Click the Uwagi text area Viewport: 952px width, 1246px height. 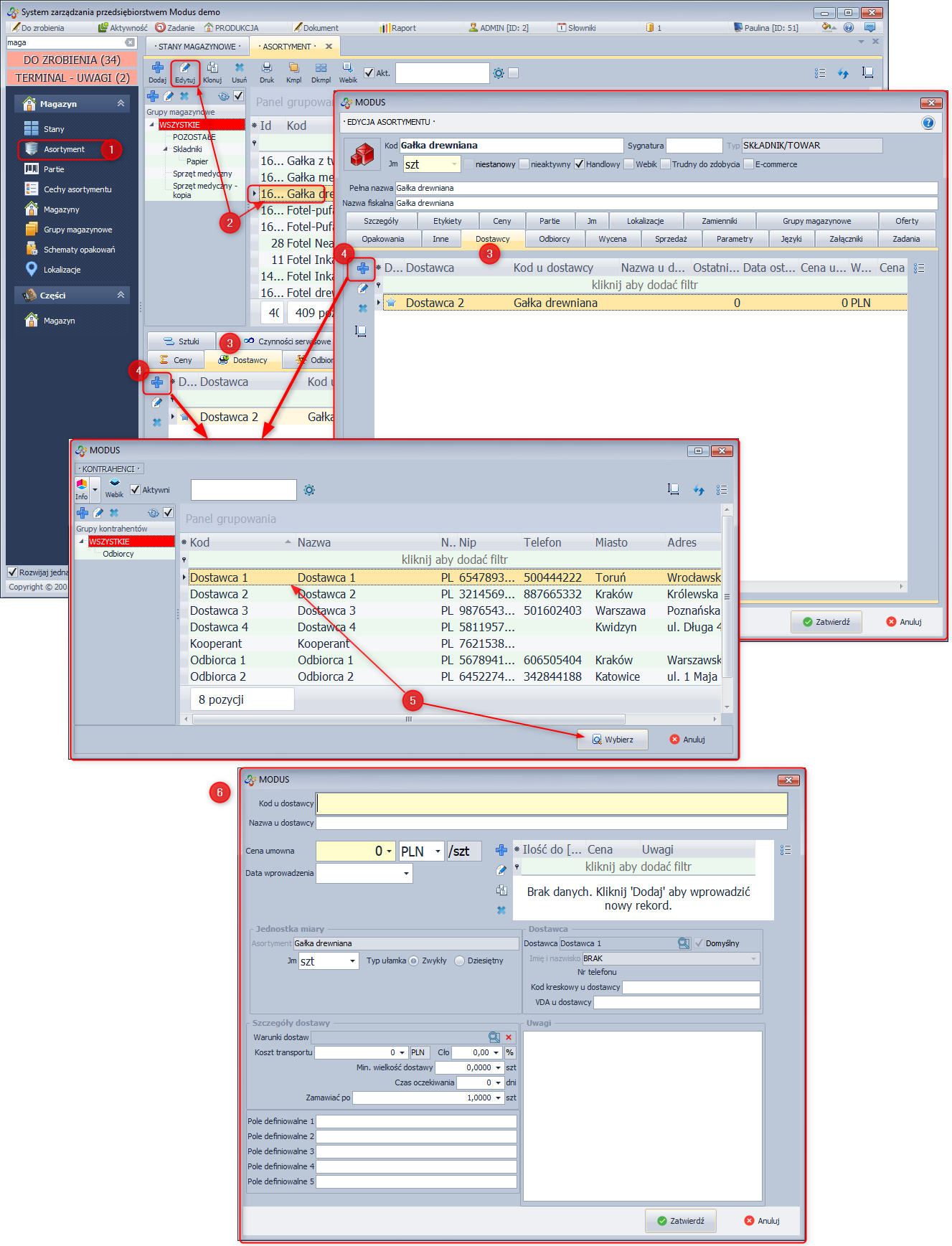[x=643, y=1116]
